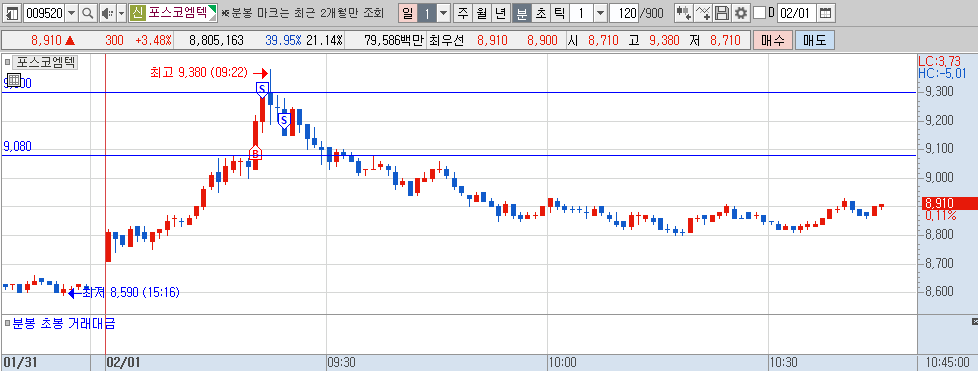This screenshot has width=978, height=371.
Task: Save chart with the floppy disk icon
Action: click(x=722, y=12)
